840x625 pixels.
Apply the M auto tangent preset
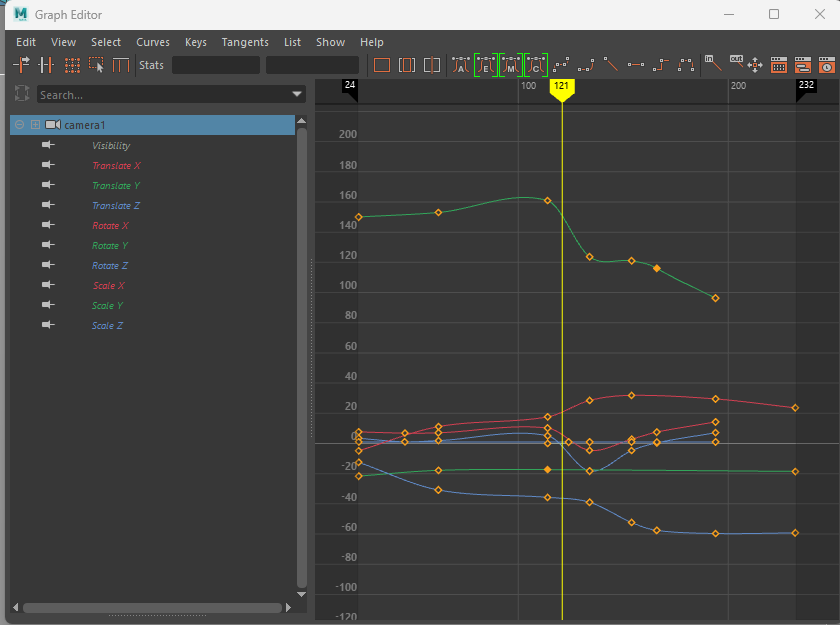coord(511,65)
